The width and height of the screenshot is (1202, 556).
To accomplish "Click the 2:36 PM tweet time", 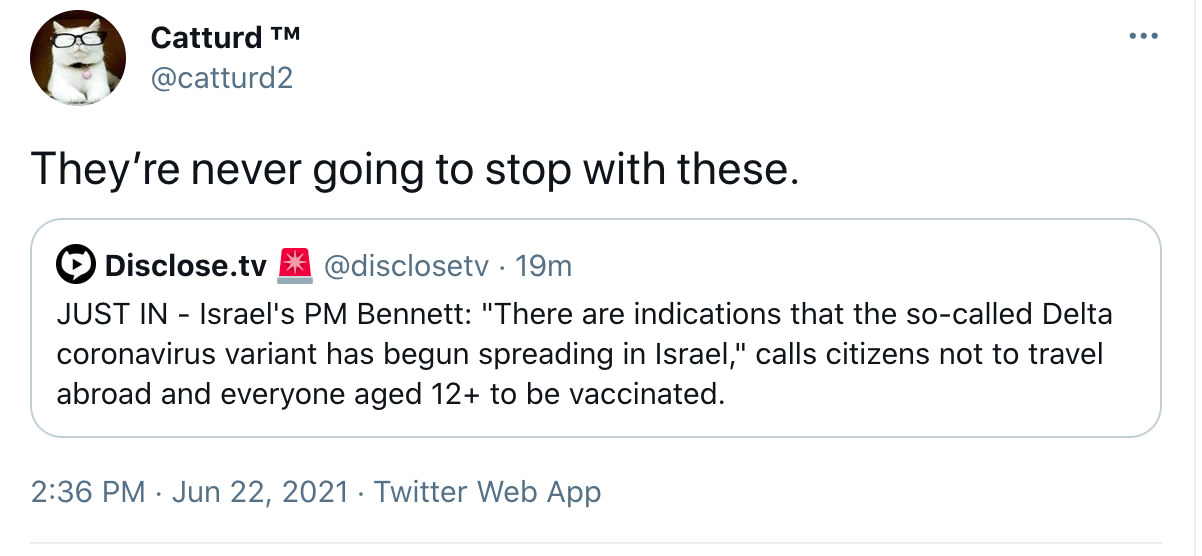I will (88, 492).
